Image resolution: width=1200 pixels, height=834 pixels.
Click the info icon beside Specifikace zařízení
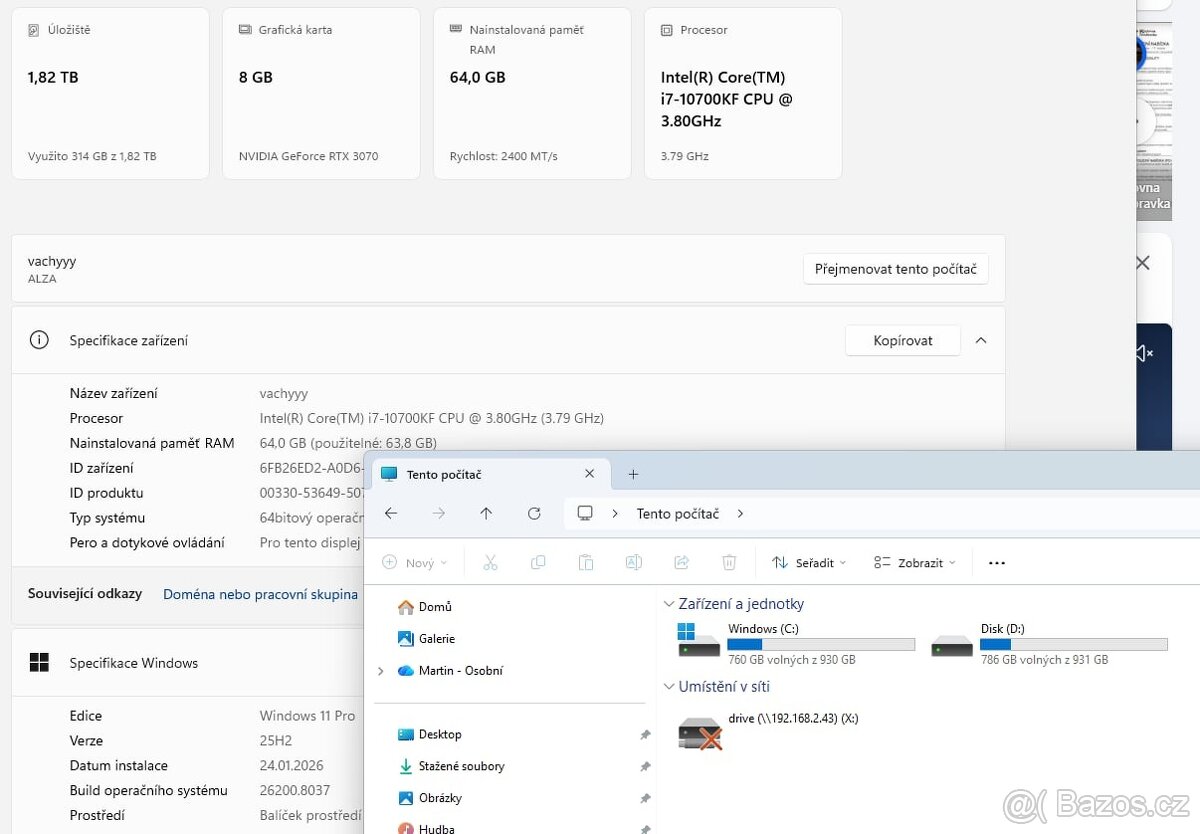[x=39, y=340]
